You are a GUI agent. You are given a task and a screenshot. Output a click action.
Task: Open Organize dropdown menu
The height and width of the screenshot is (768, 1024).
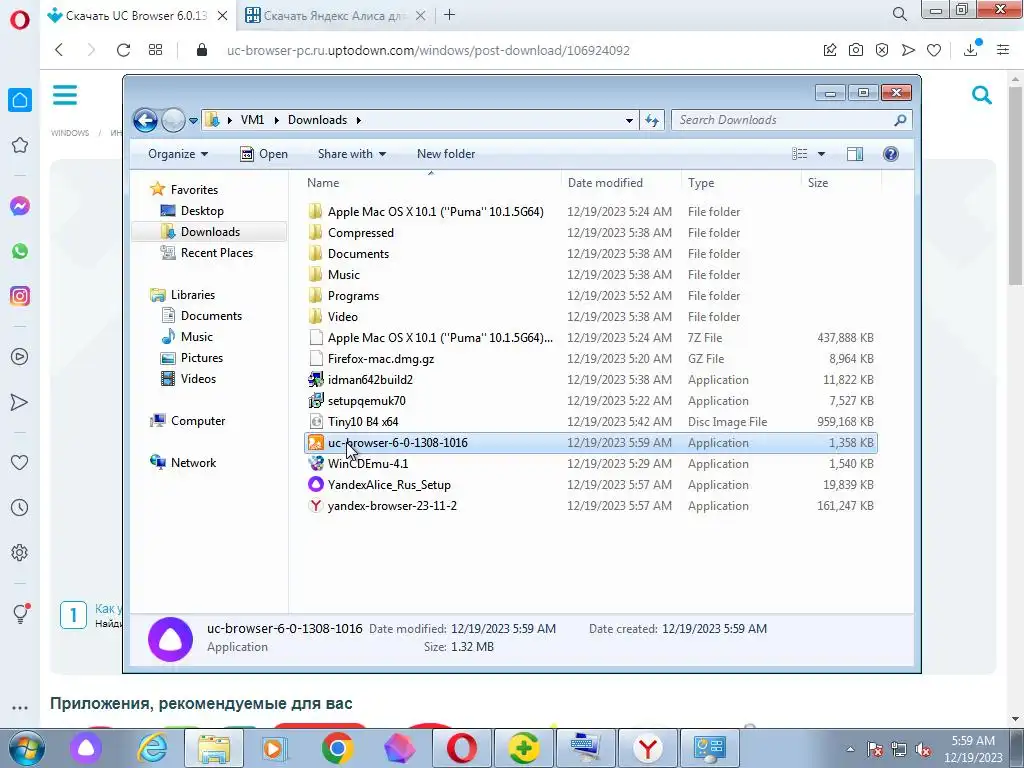[178, 154]
